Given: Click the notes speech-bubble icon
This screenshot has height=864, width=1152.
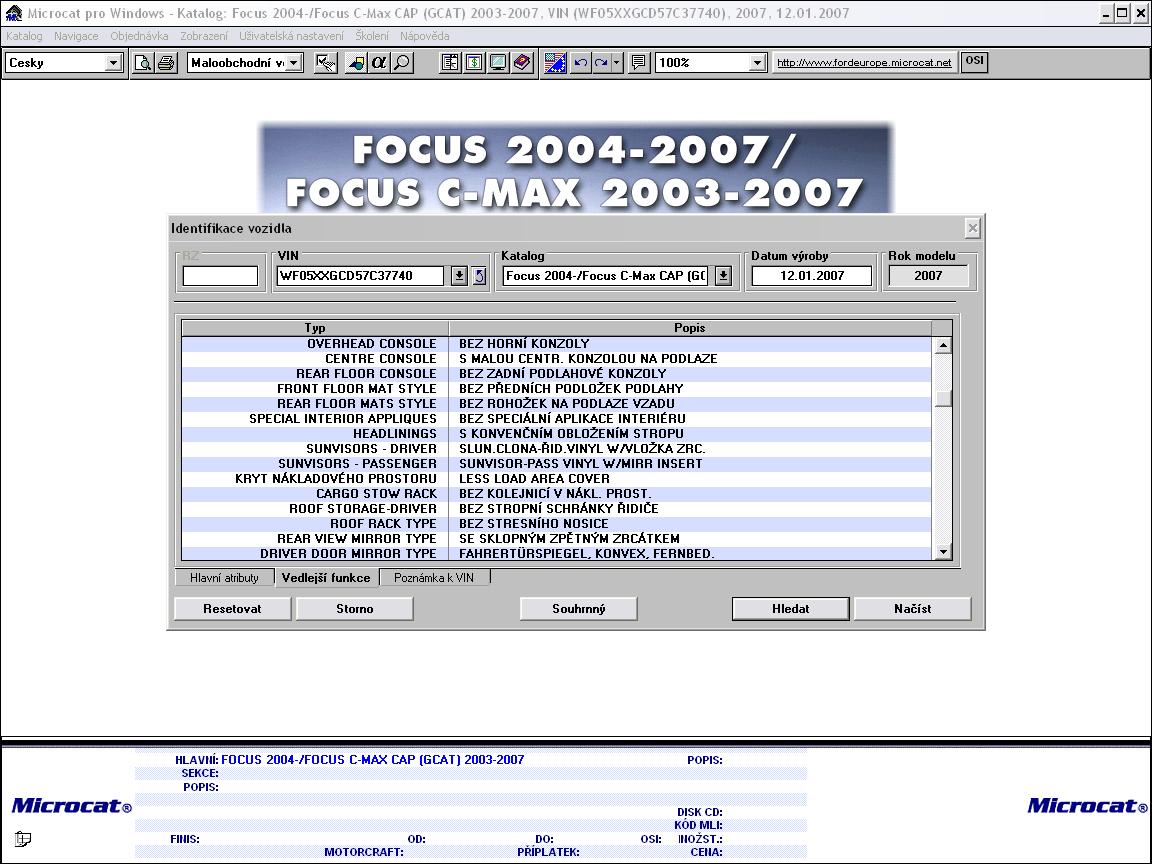Looking at the screenshot, I should (639, 63).
